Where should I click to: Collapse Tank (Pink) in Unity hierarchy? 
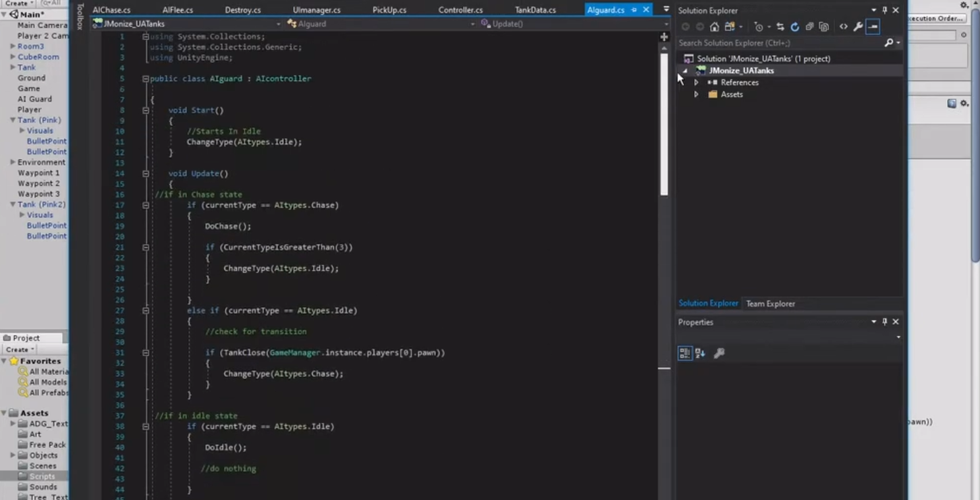tap(12, 120)
